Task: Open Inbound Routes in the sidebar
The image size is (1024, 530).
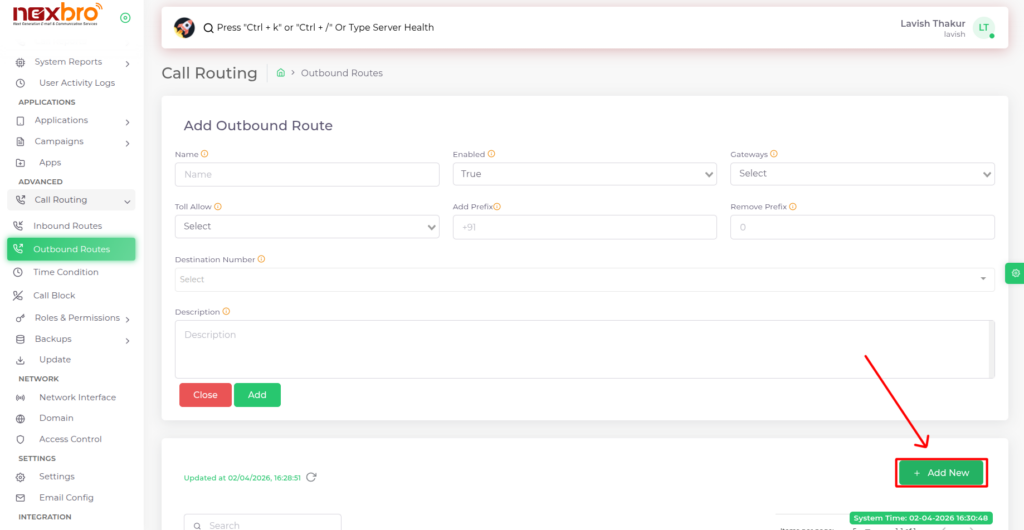Action: [67, 226]
